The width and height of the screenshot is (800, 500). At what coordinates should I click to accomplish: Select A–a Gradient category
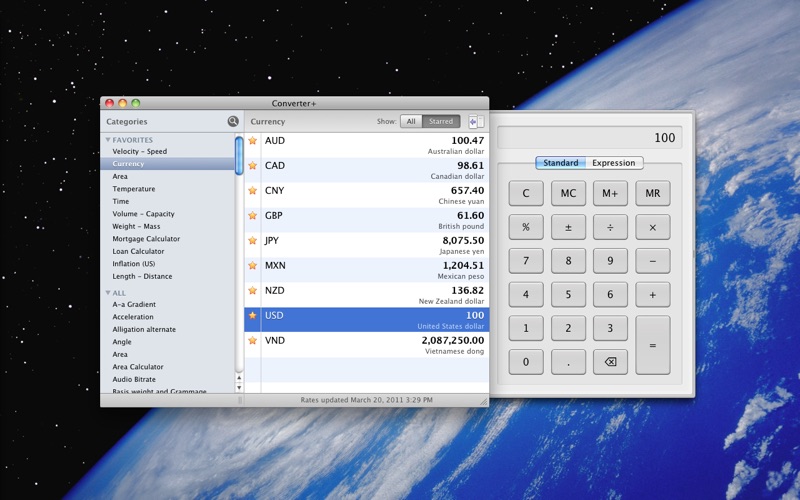point(134,305)
